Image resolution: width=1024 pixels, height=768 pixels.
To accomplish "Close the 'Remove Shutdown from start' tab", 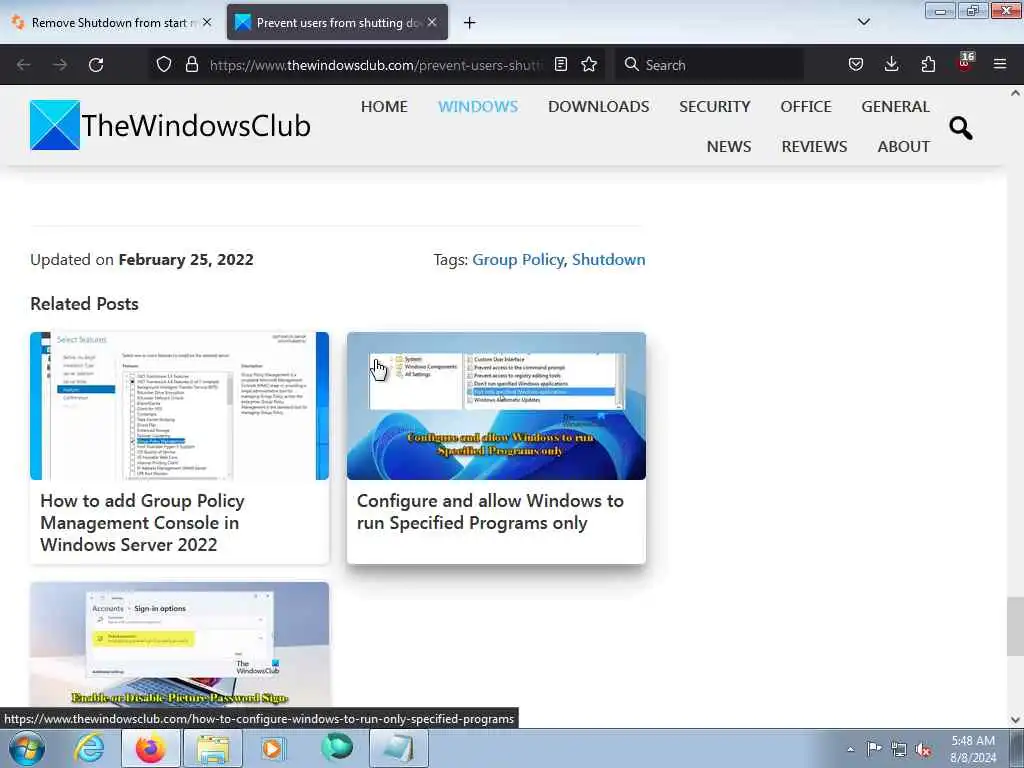I will pyautogui.click(x=207, y=22).
